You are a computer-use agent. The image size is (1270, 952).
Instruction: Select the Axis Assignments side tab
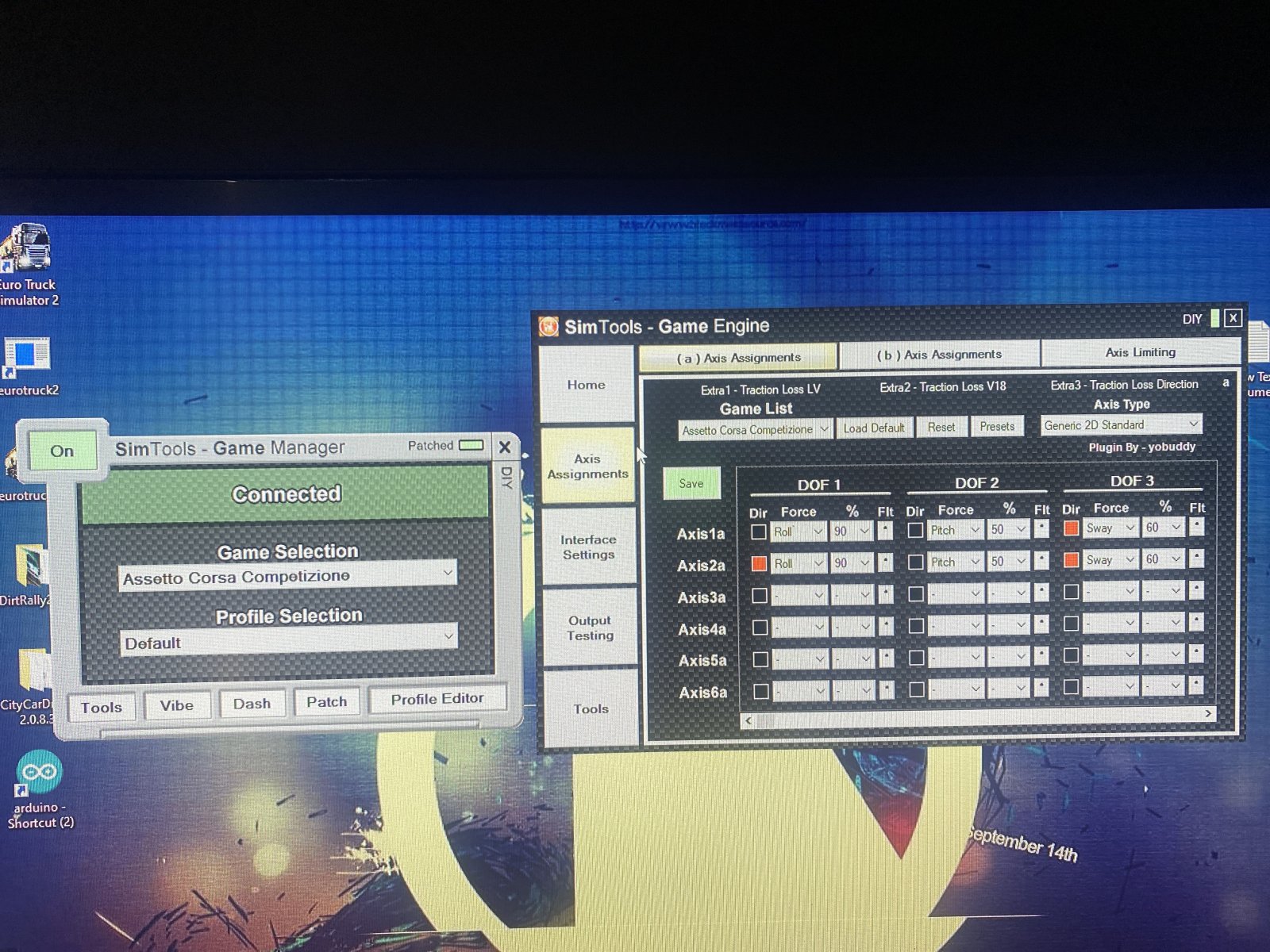click(x=587, y=466)
